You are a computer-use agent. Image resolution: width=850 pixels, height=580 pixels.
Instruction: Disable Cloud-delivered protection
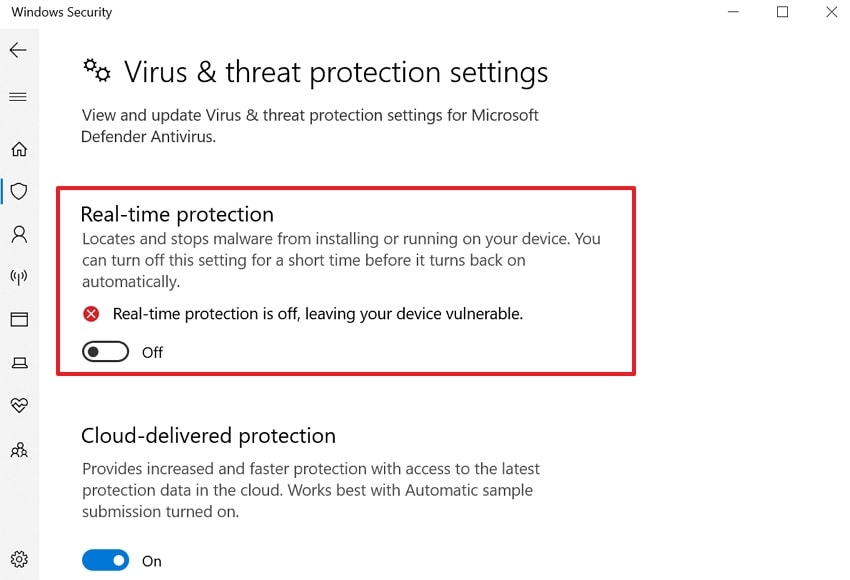pos(105,560)
